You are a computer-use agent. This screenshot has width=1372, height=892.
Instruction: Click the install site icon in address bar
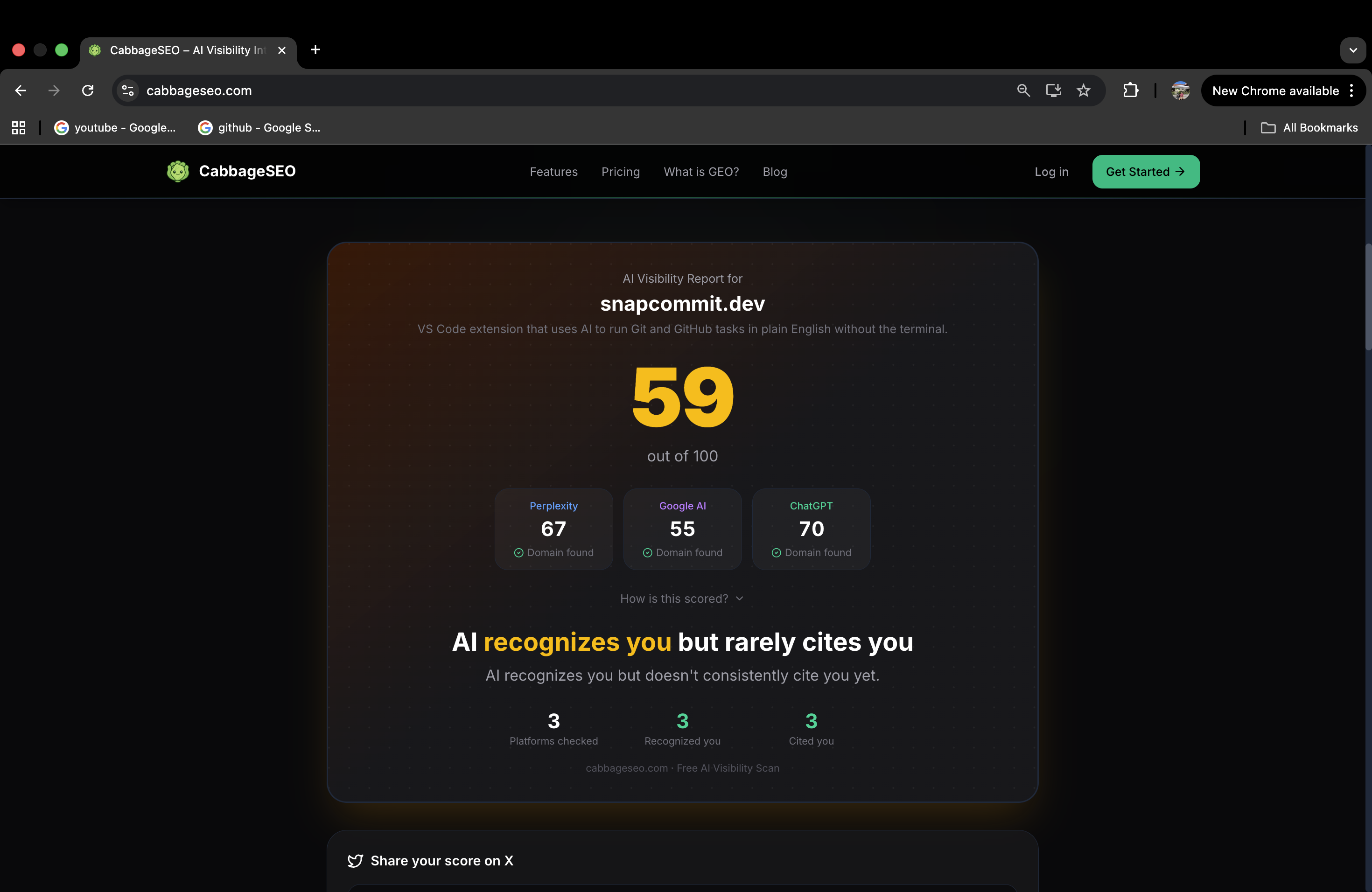1053,91
